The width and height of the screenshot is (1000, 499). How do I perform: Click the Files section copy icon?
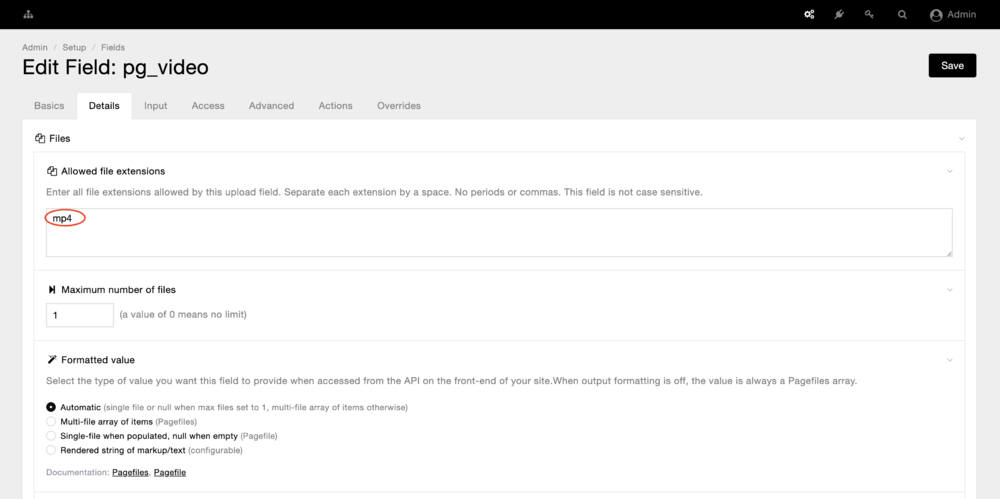pyautogui.click(x=40, y=138)
